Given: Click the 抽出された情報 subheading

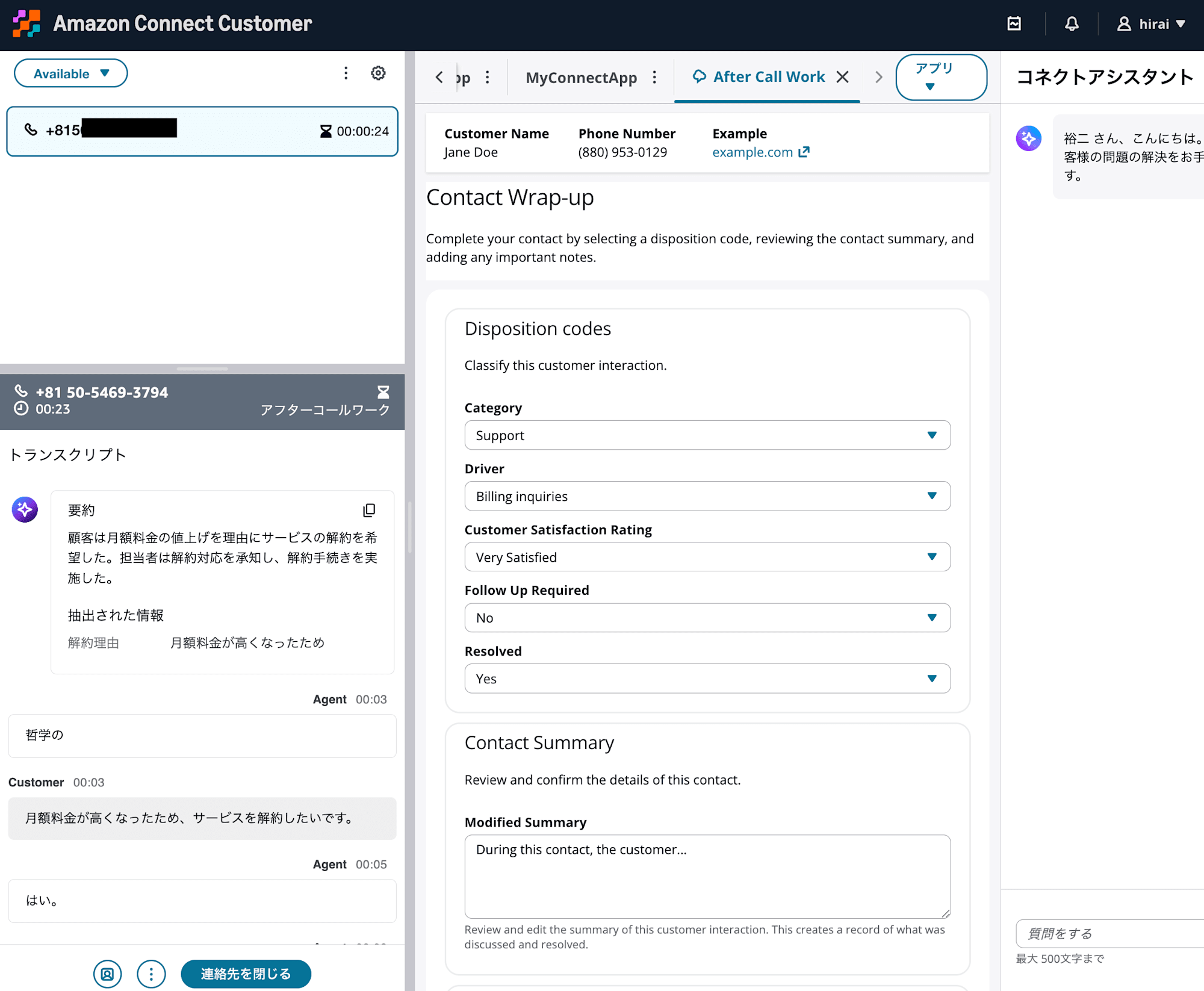Looking at the screenshot, I should (x=116, y=615).
